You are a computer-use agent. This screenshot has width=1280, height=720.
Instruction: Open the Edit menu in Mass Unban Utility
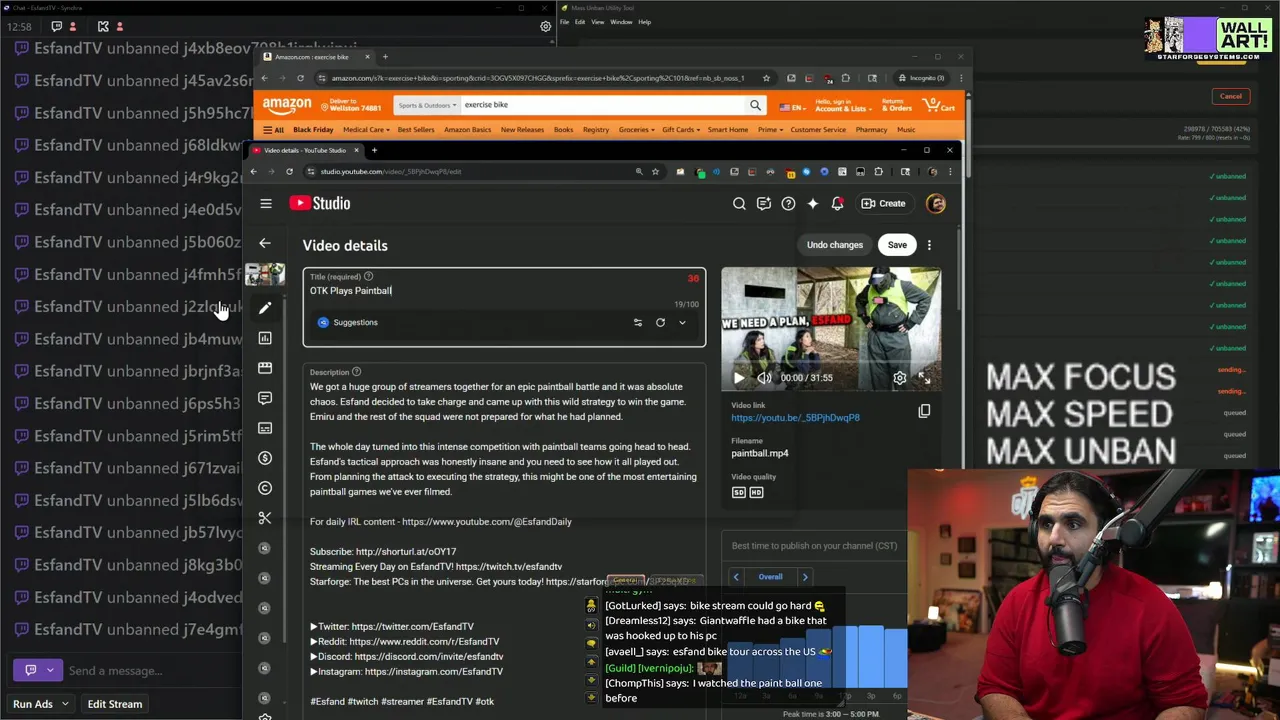[x=580, y=22]
